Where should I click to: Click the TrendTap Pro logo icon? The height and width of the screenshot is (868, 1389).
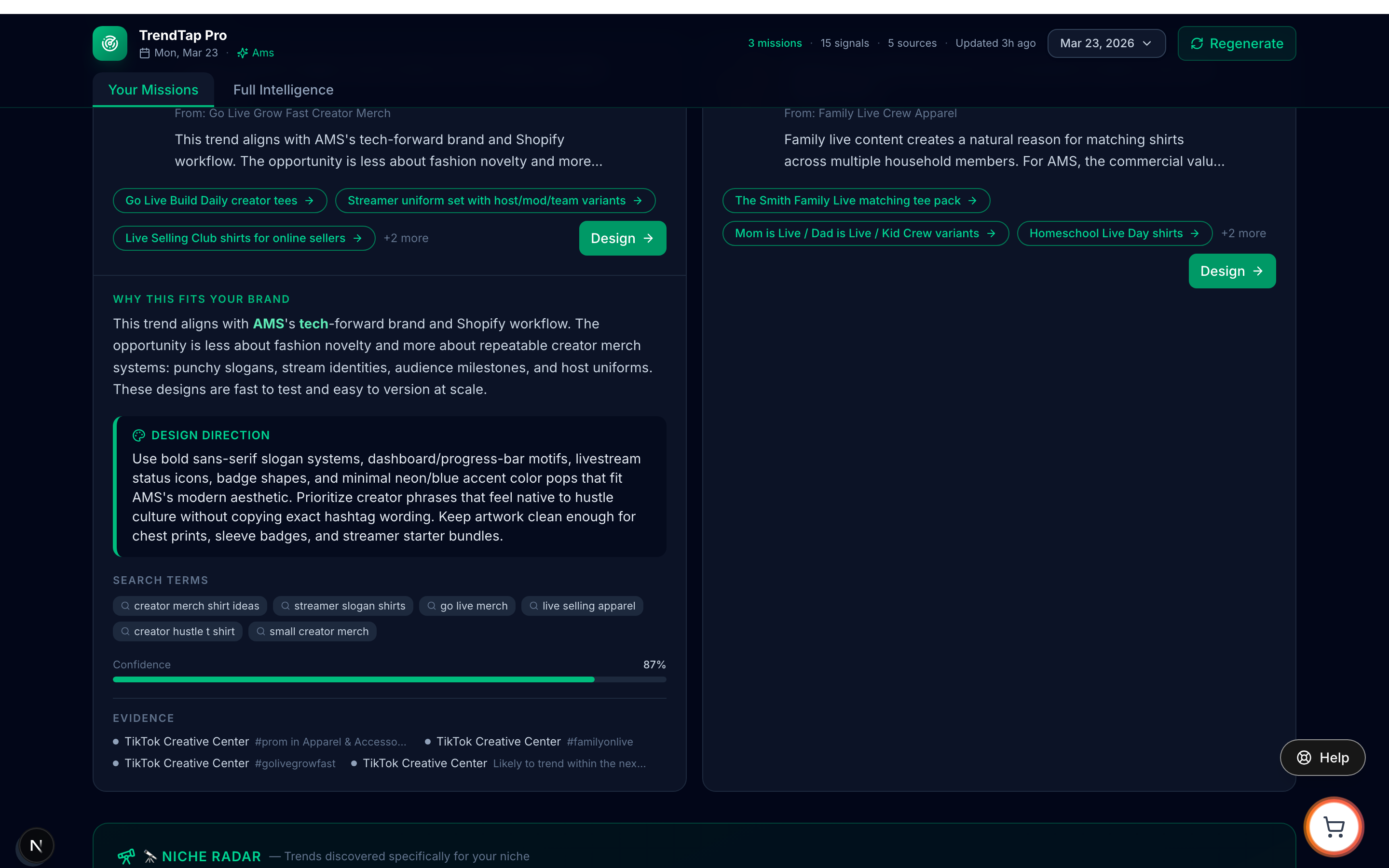coord(109,43)
